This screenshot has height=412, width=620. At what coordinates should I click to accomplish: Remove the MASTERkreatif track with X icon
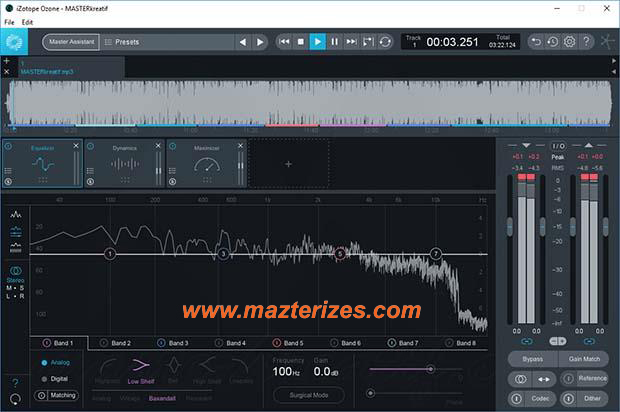coord(7,72)
